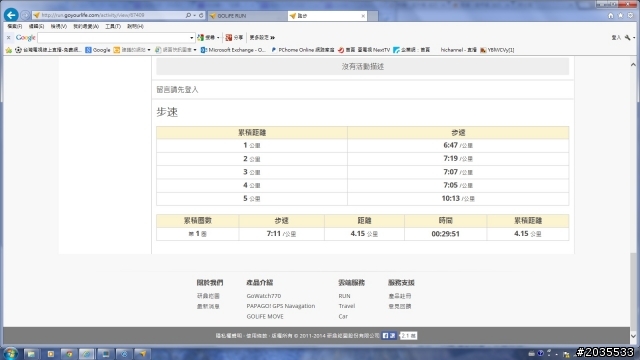Expand suggested sites bookmark dropdown

(x=149, y=50)
